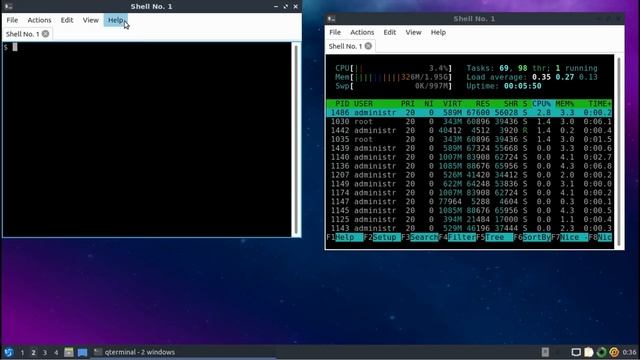Select the running process row PID 1442

[469, 131]
